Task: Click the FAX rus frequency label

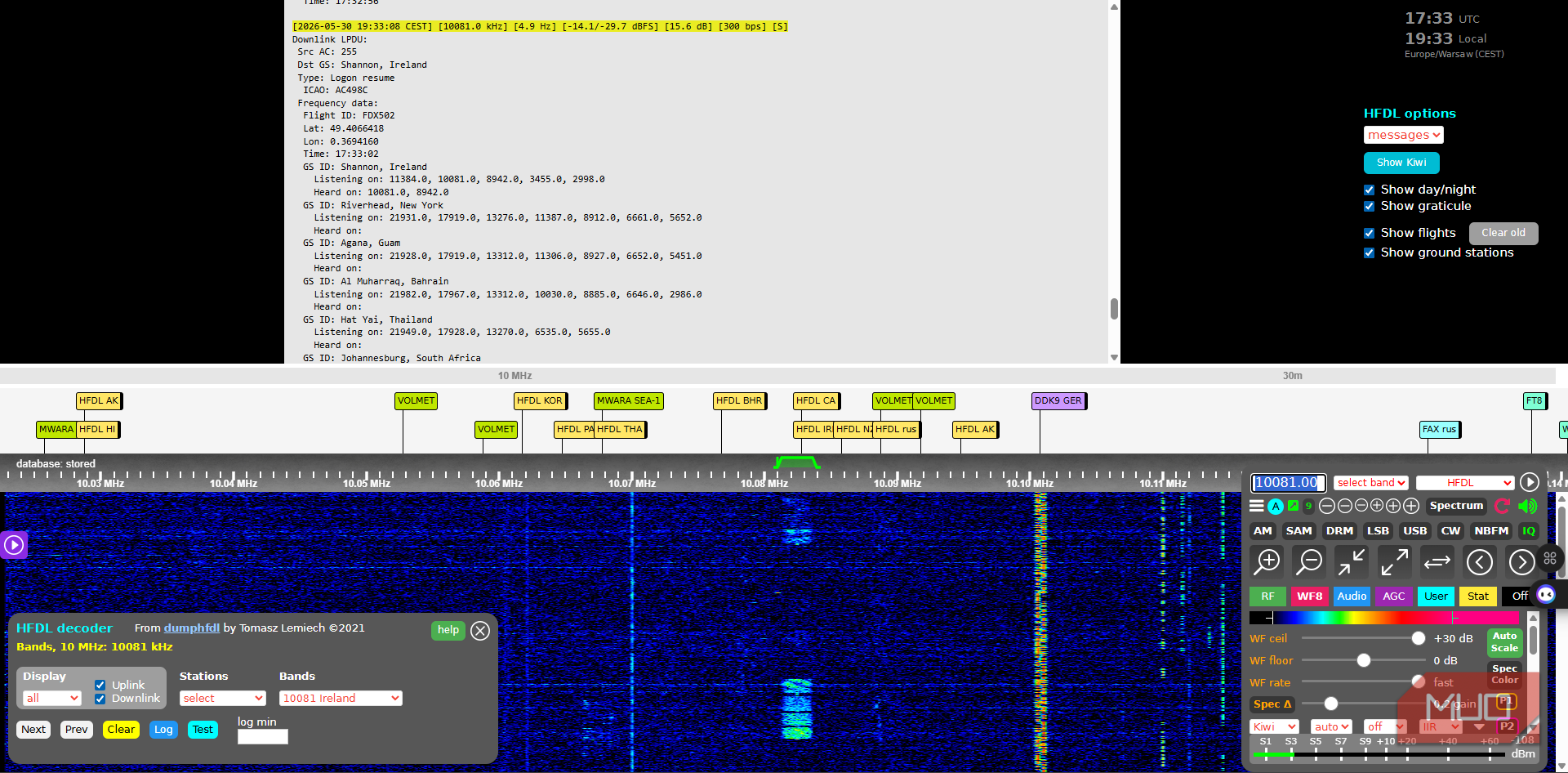Action: tap(1439, 429)
